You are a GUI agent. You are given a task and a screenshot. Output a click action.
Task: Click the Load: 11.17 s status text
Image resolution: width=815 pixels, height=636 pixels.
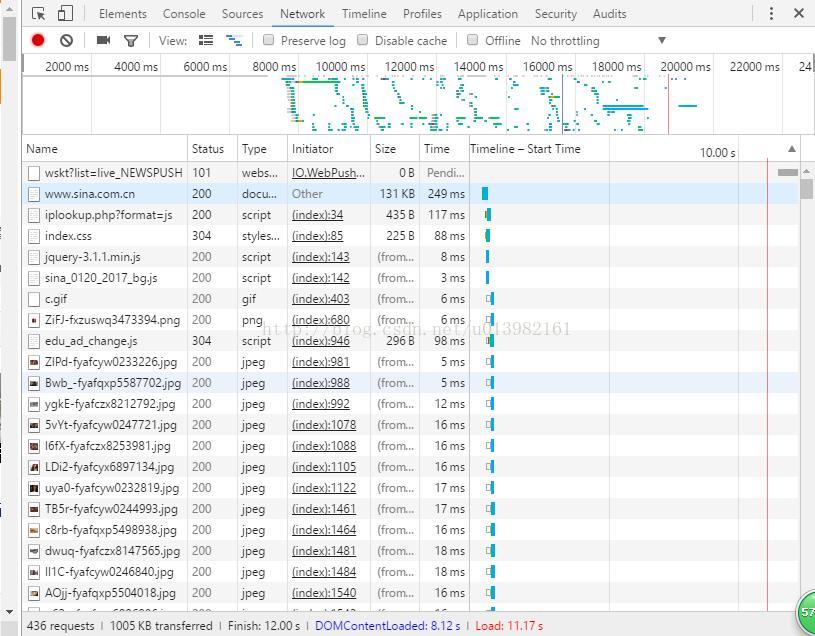pos(509,626)
